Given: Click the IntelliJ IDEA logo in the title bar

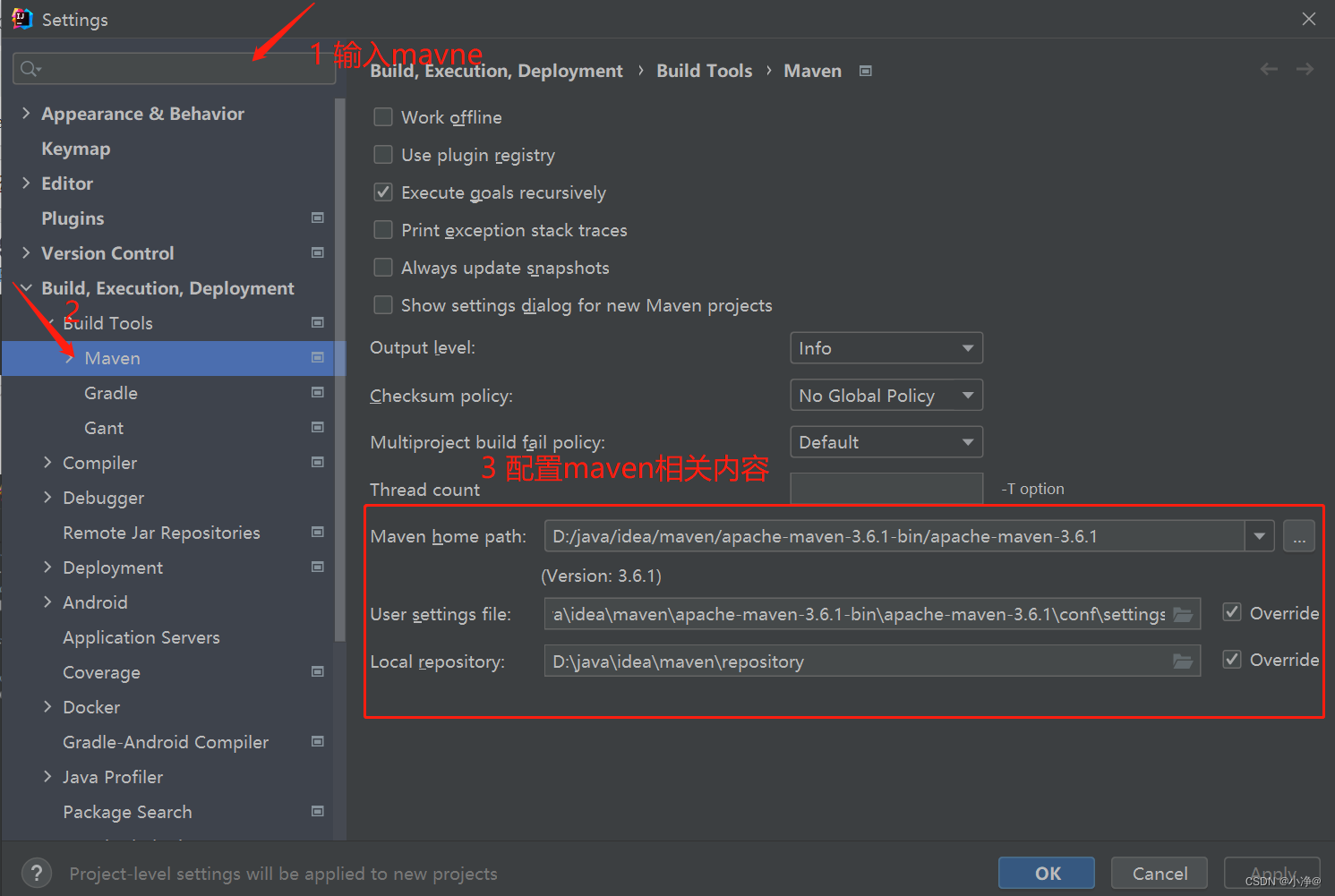Looking at the screenshot, I should (21, 19).
